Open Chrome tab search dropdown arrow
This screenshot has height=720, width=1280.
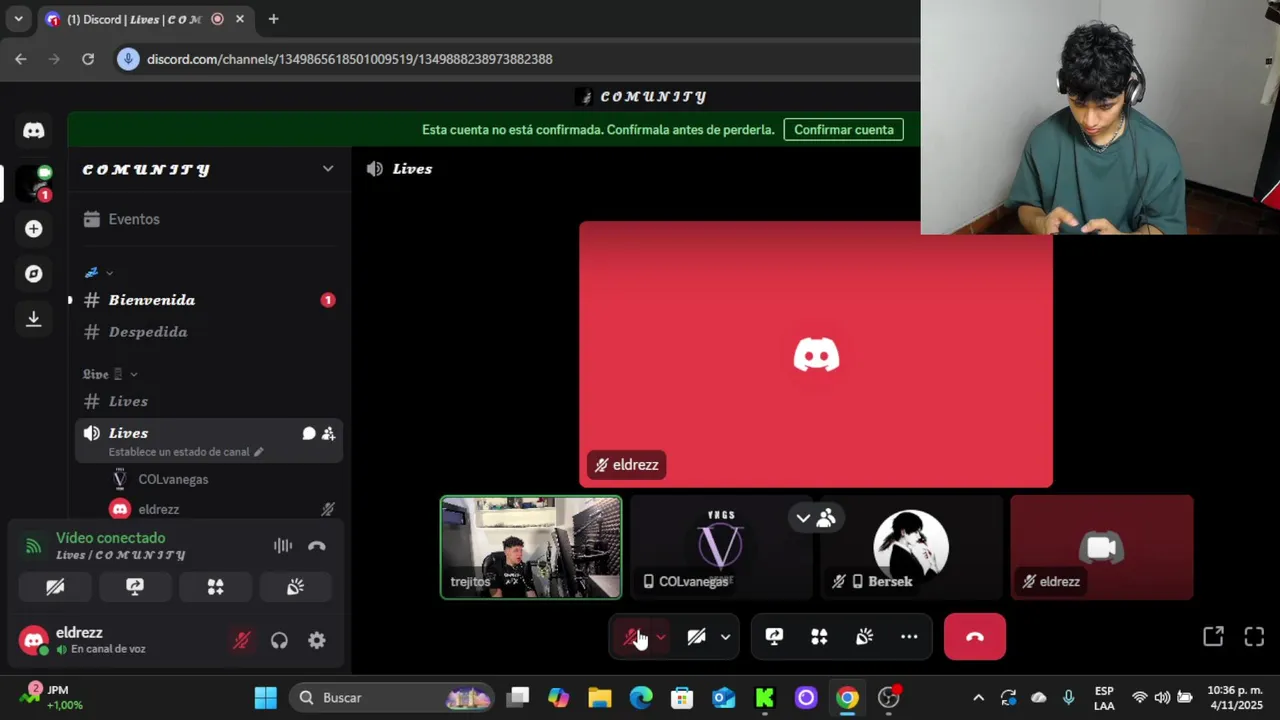click(18, 19)
